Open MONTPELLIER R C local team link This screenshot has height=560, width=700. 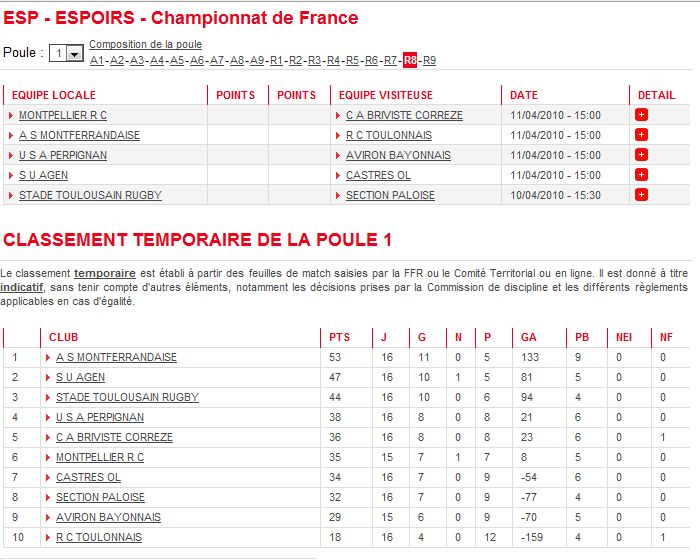click(63, 115)
